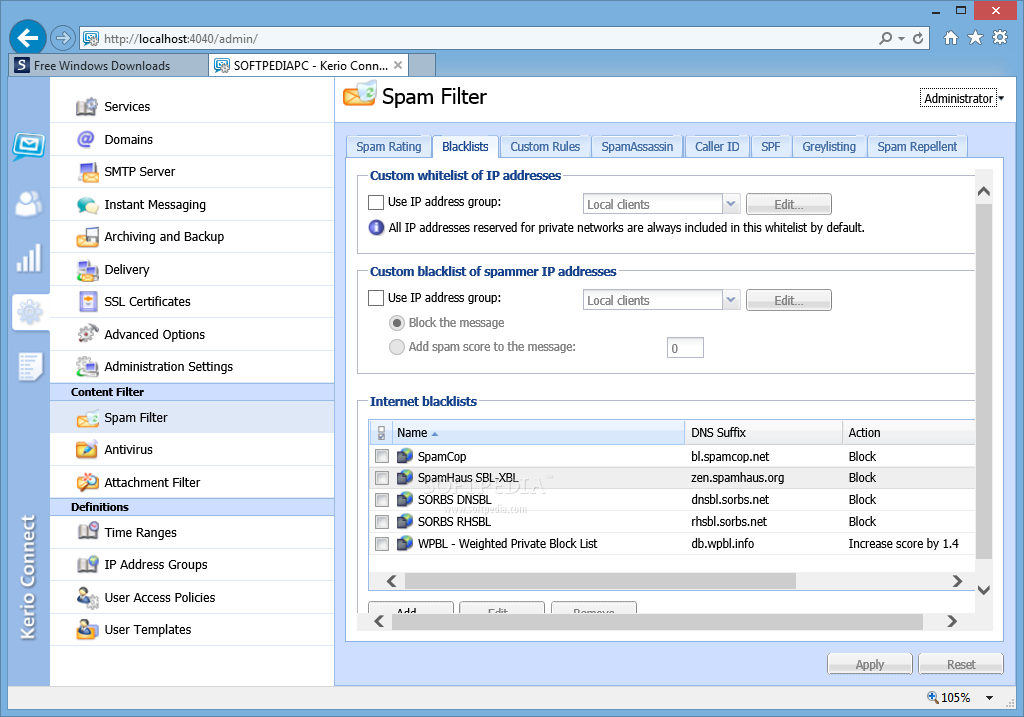
Task: Open the Archiving and Backup icon
Action: (x=87, y=237)
